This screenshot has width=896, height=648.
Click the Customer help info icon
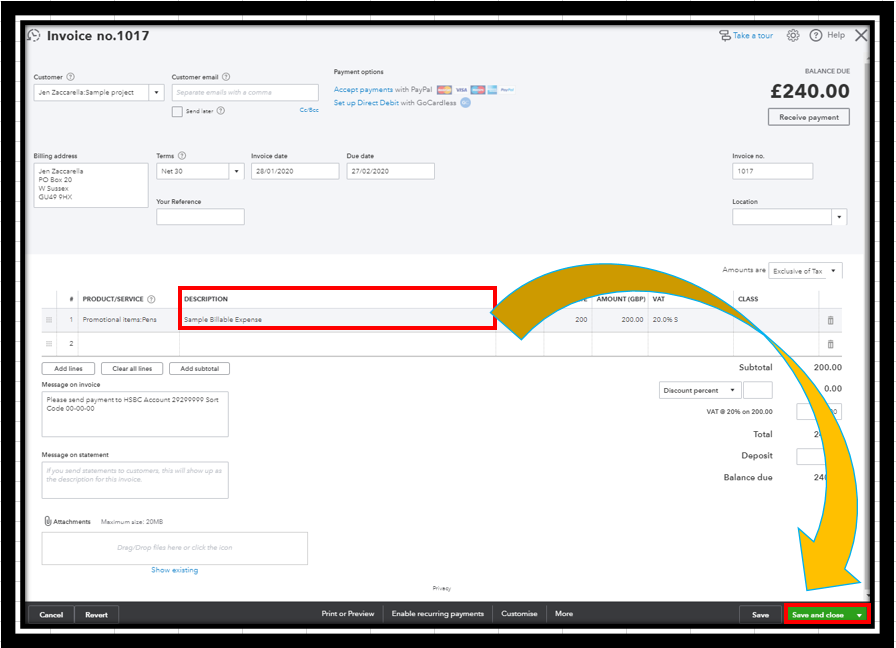[70, 77]
